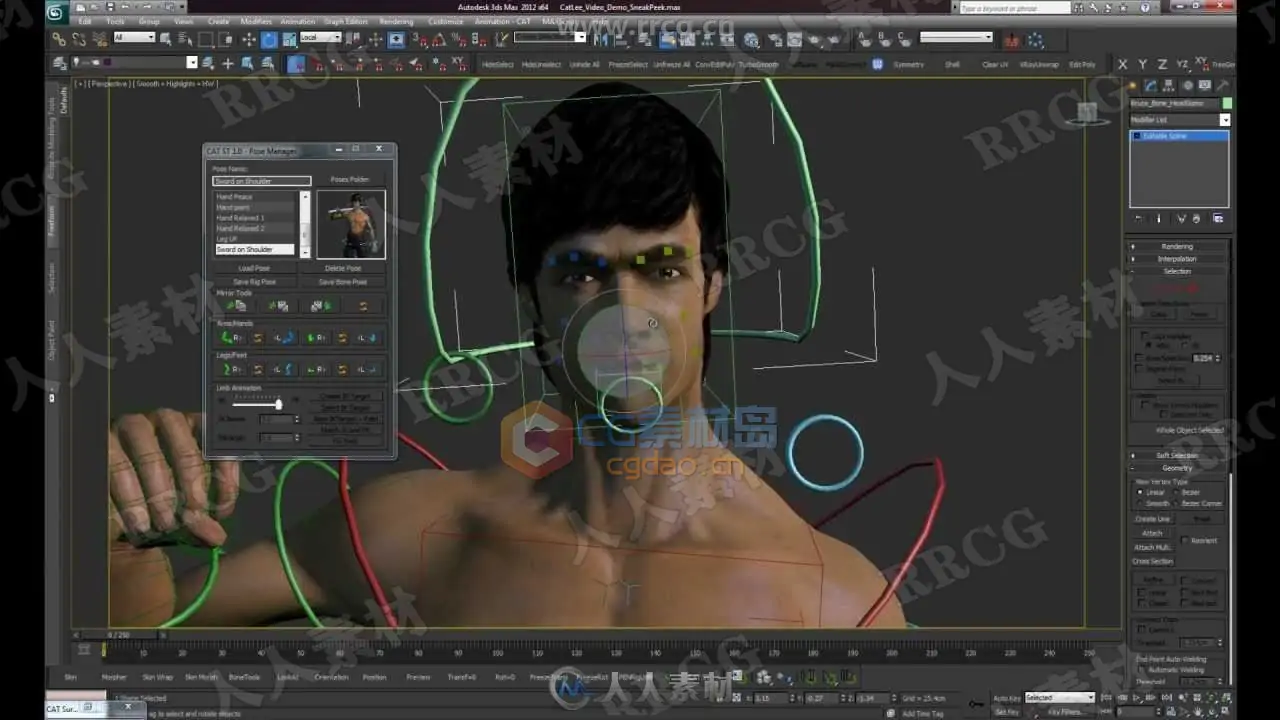Choose the Select and Move tool
1280x720 pixels.
tap(248, 39)
